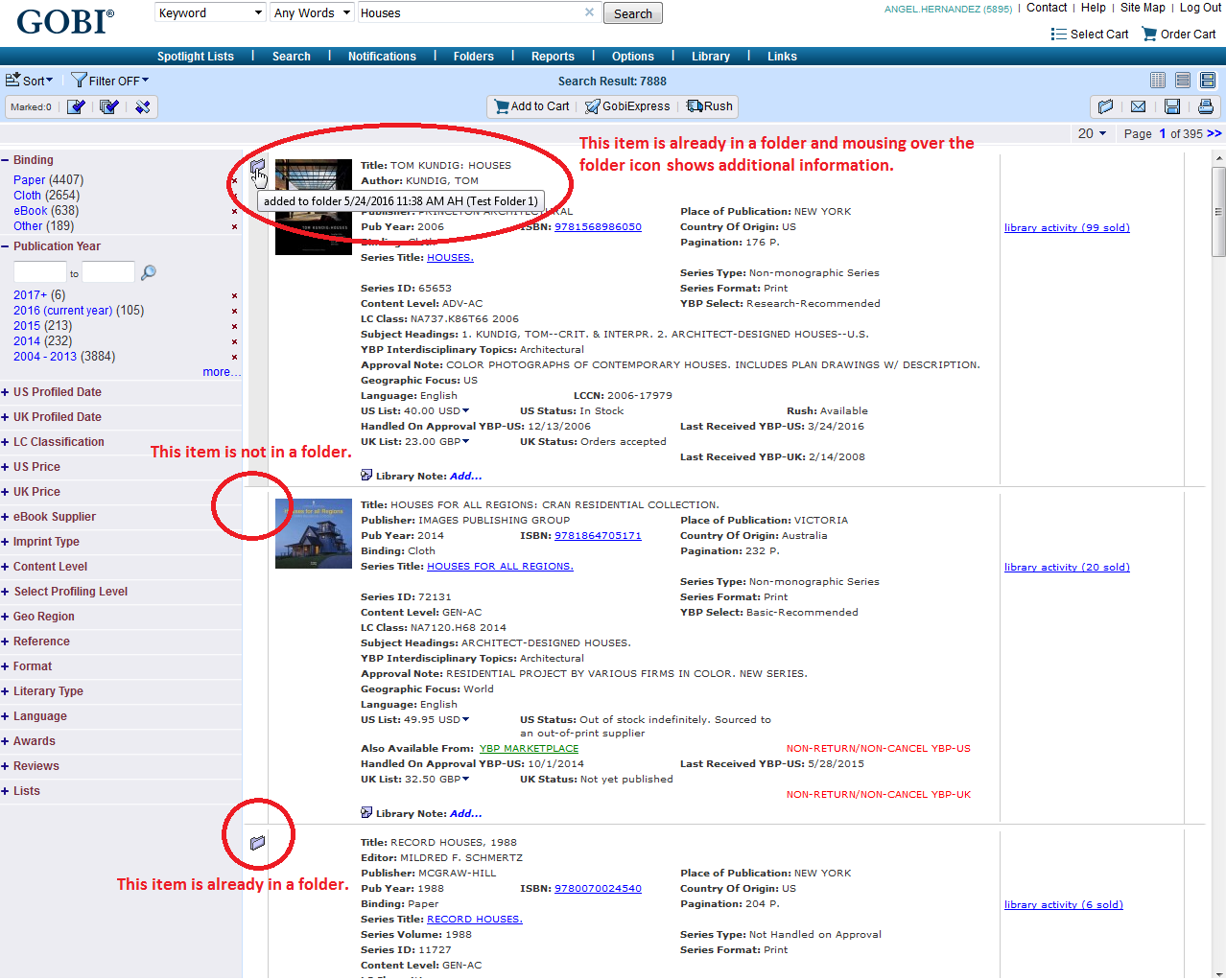The width and height of the screenshot is (1226, 980).
Task: Open the Spotlight Lists menu
Action: [196, 57]
